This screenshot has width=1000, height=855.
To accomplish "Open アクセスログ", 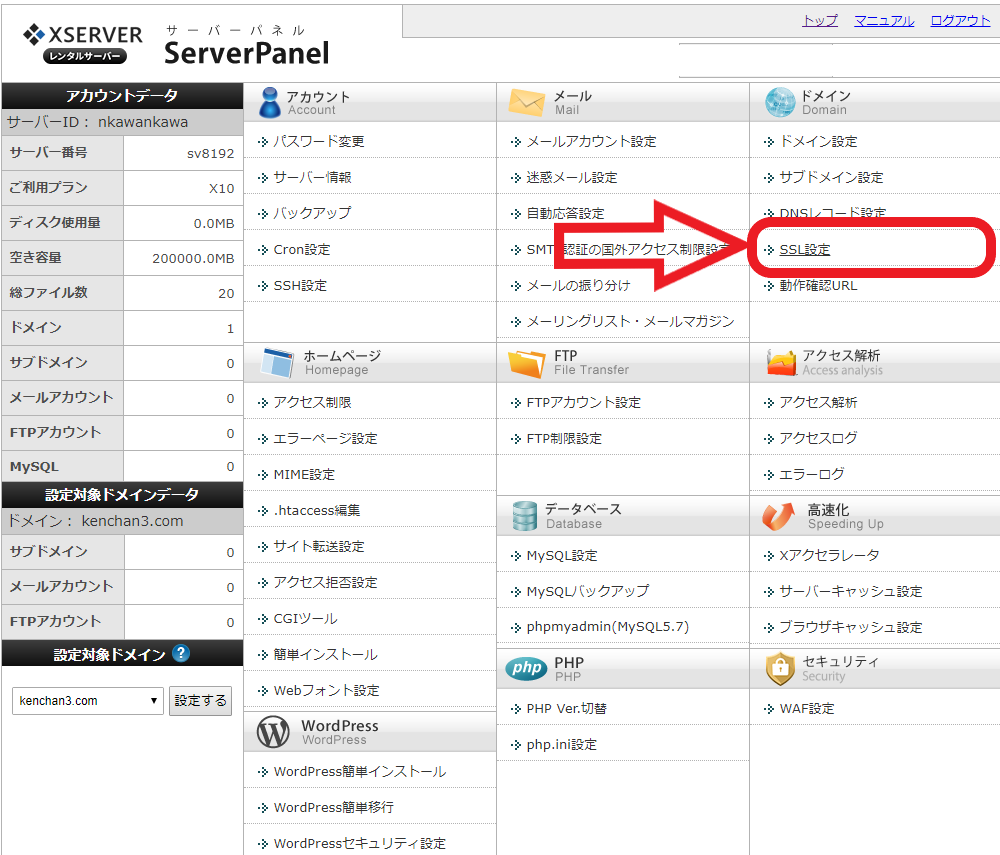I will click(x=818, y=439).
